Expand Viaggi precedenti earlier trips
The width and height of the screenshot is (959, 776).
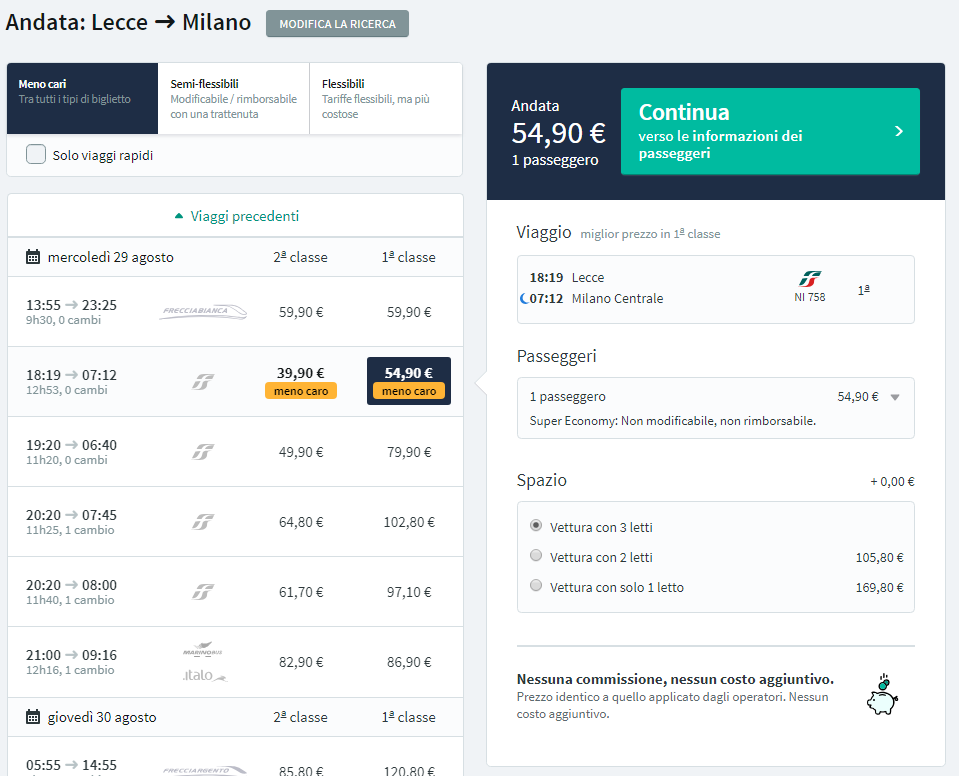236,216
